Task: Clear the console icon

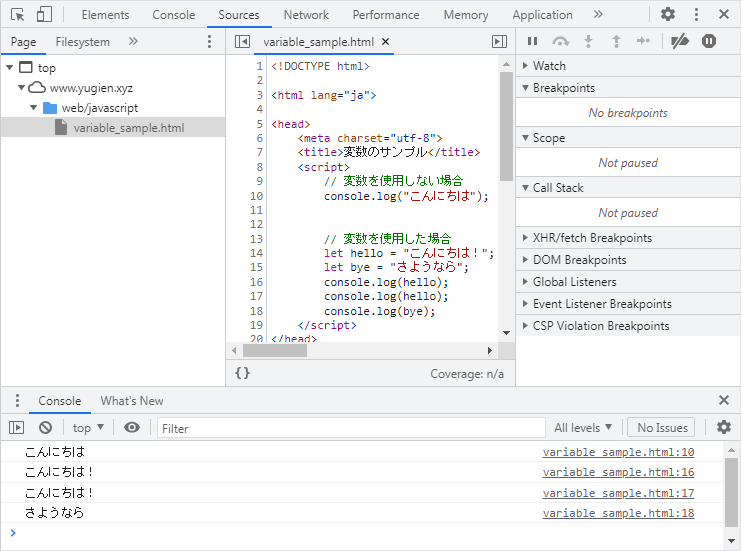Action: [x=45, y=428]
